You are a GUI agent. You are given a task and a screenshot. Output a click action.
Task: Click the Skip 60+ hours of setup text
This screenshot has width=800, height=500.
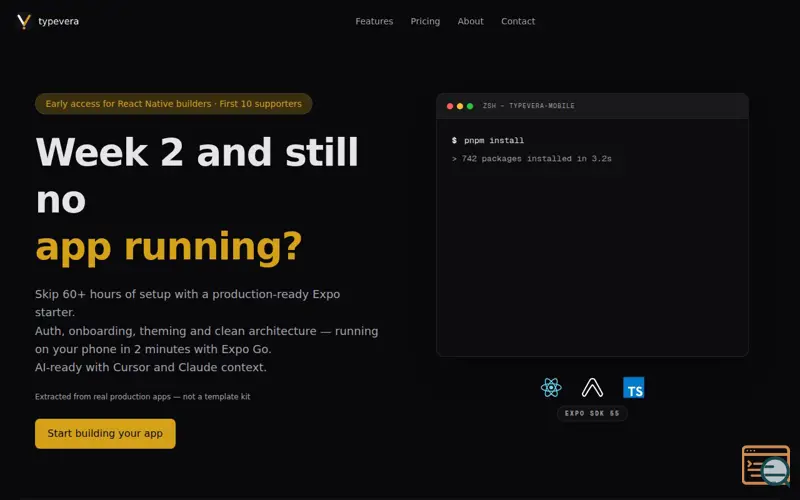(x=188, y=303)
